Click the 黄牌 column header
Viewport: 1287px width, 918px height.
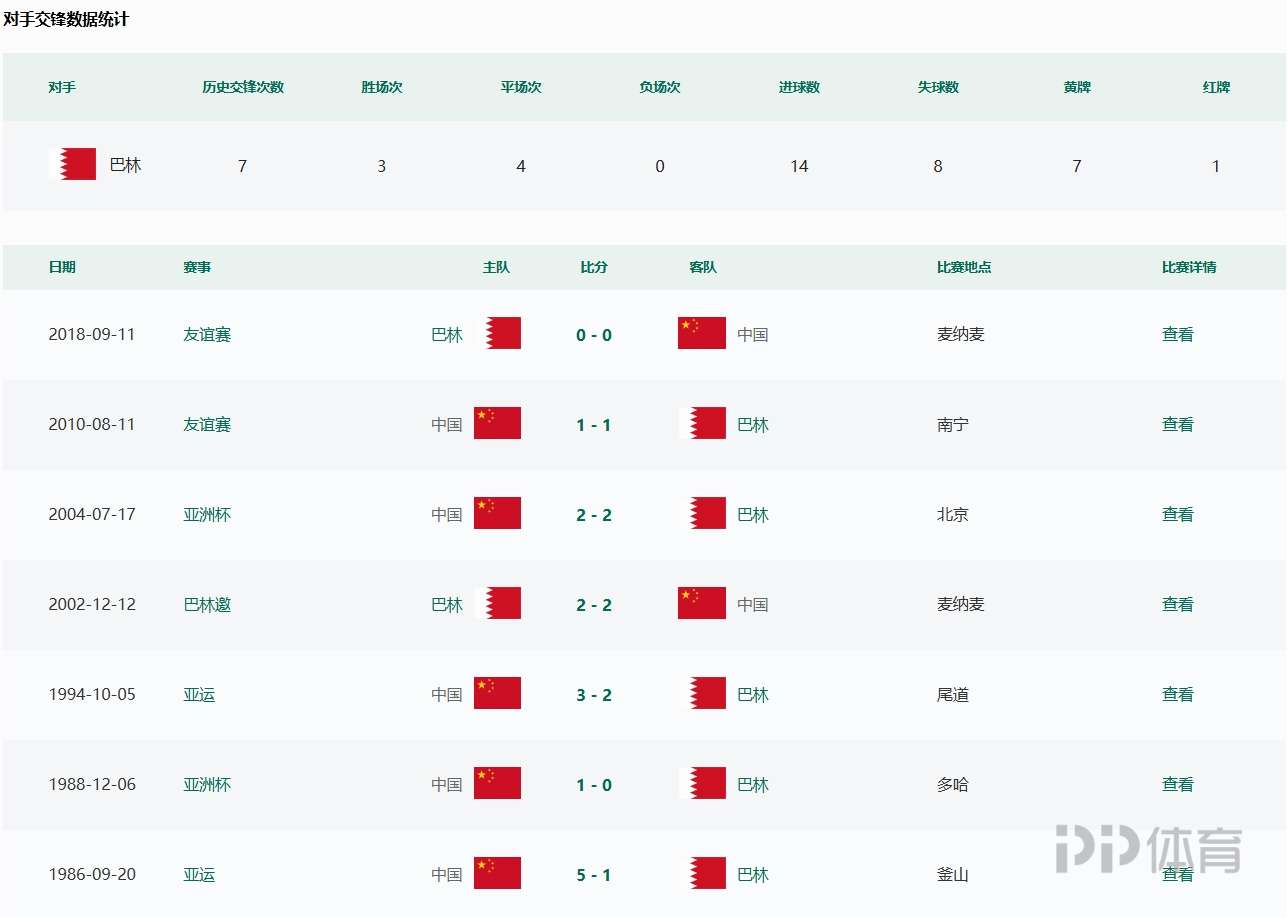(x=1077, y=87)
